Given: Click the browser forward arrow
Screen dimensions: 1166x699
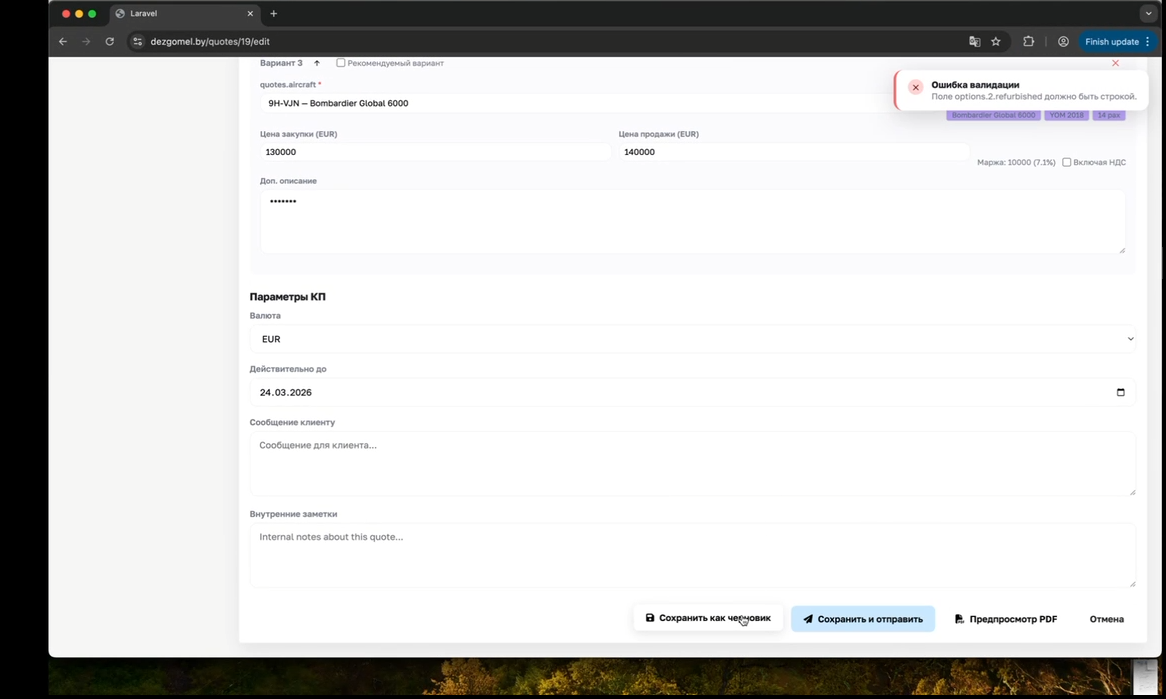Looking at the screenshot, I should coord(86,42).
